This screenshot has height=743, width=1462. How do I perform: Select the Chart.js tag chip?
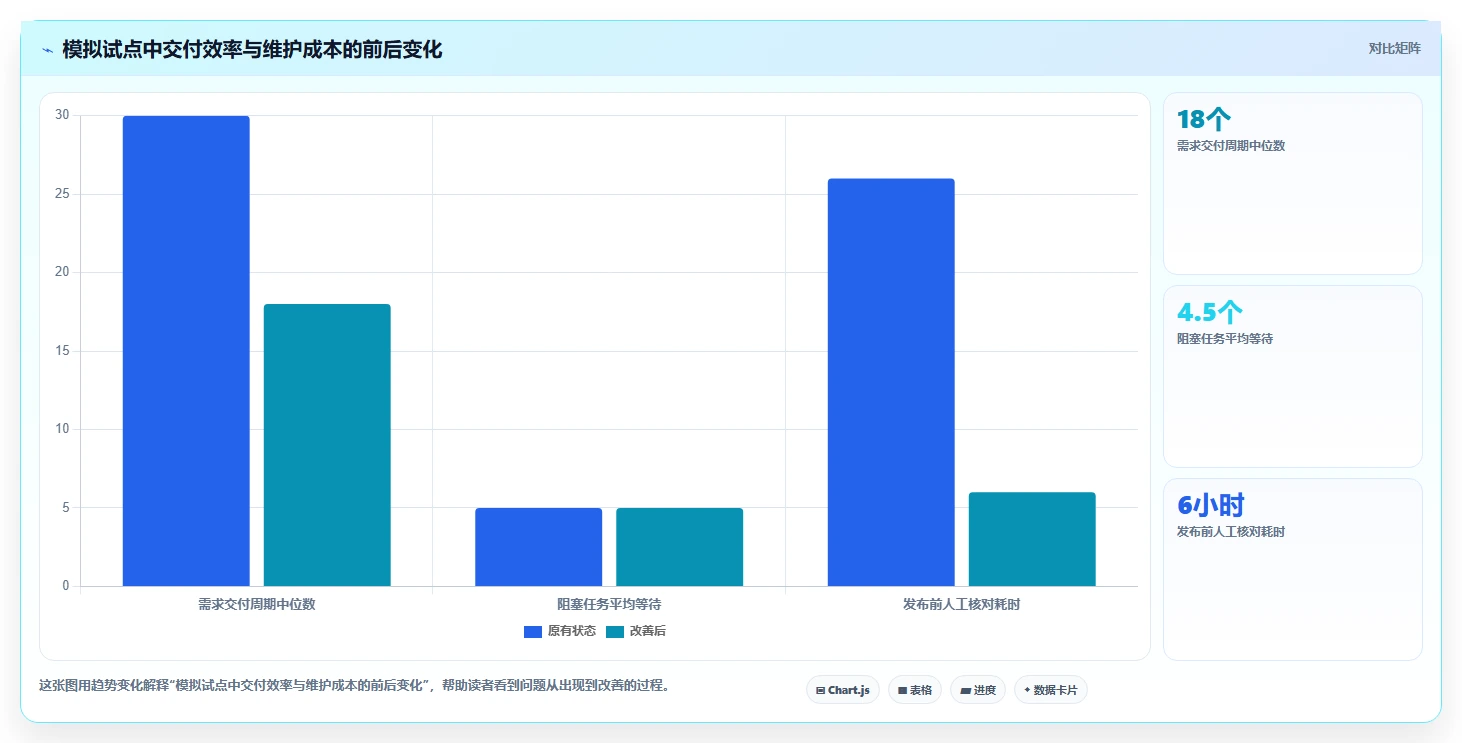843,690
